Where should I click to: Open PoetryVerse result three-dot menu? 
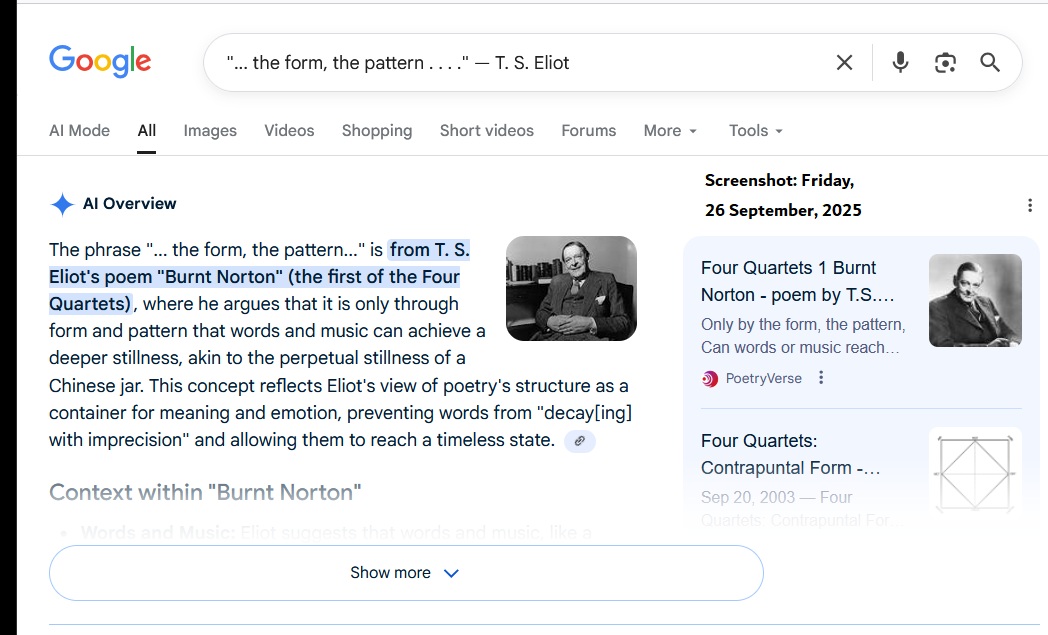pos(821,378)
